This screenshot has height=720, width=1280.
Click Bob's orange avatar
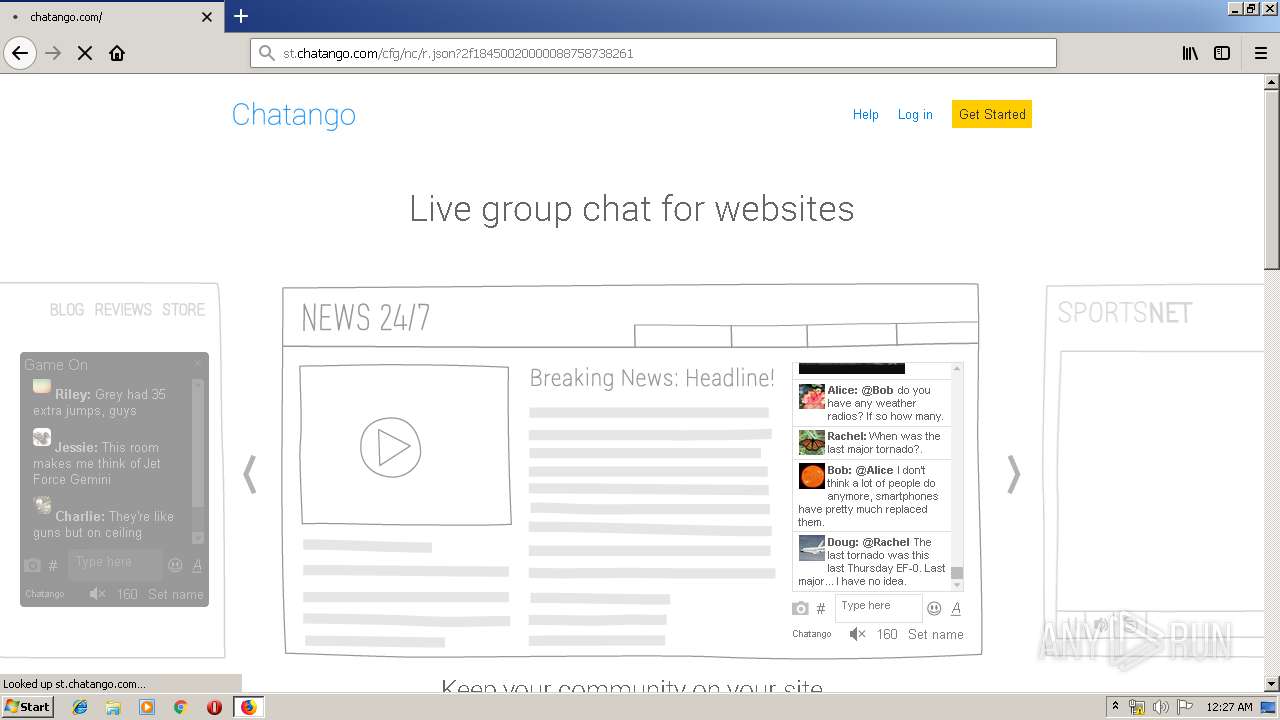point(811,476)
